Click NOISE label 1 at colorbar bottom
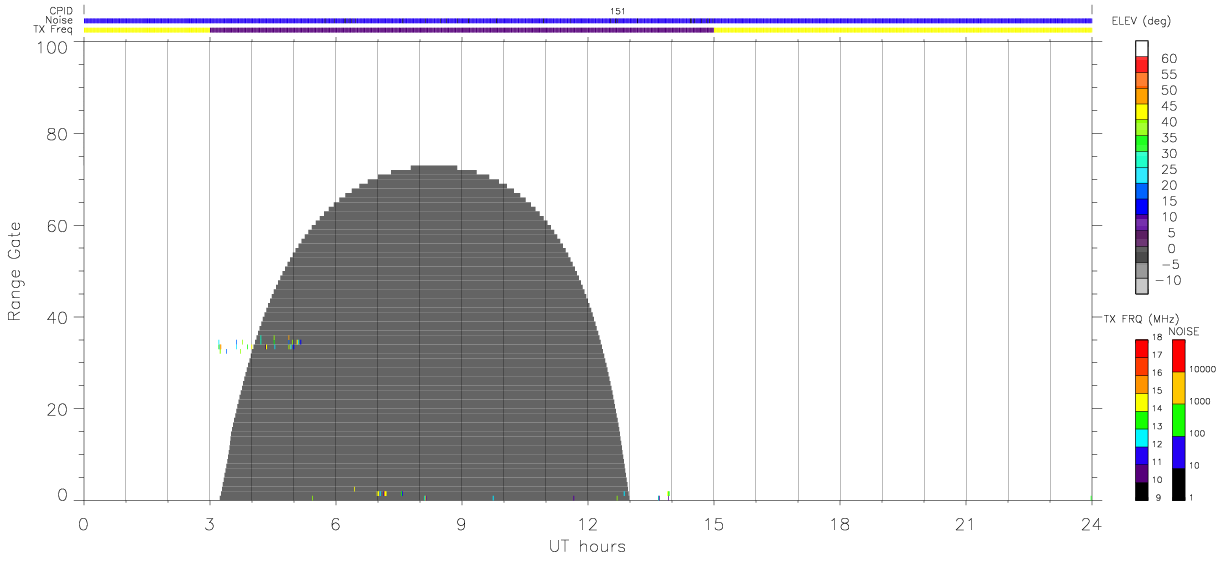The width and height of the screenshot is (1228, 567). (x=1193, y=497)
